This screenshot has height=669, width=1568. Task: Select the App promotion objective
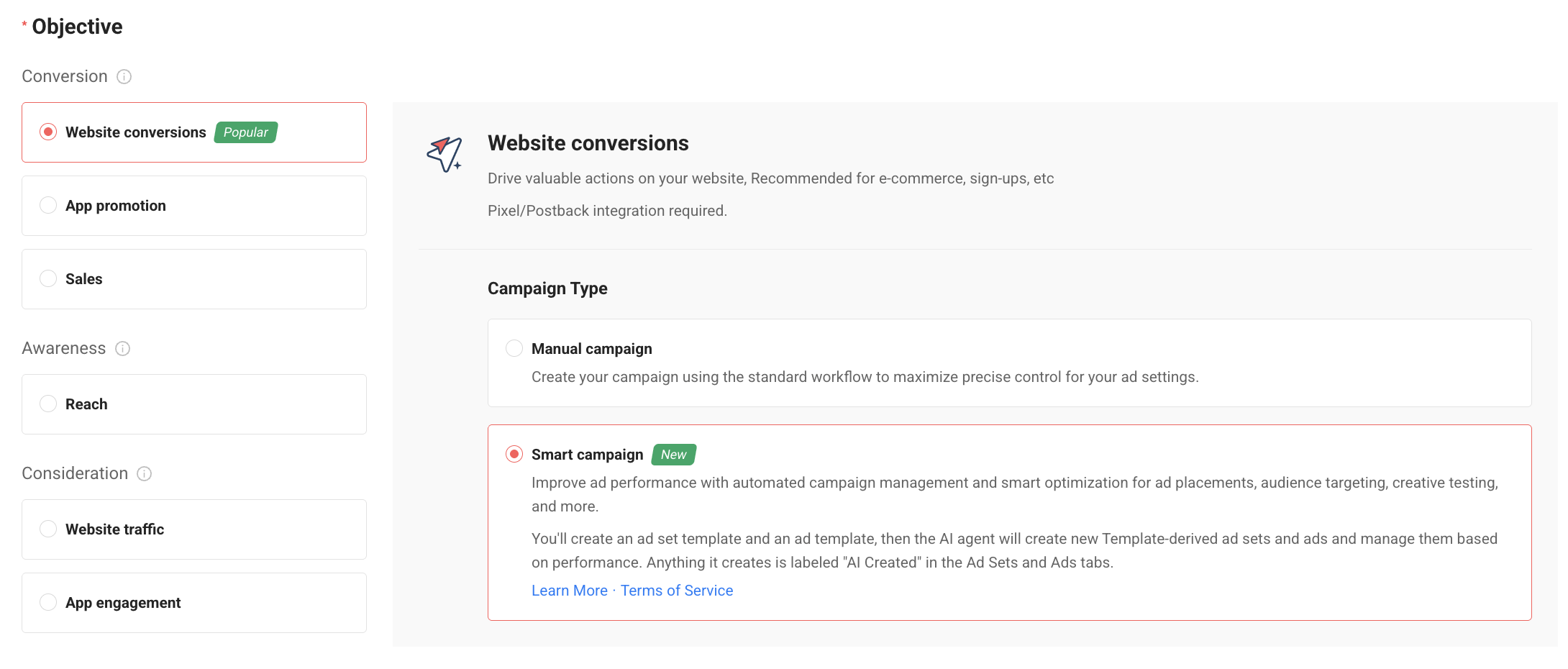(x=194, y=206)
